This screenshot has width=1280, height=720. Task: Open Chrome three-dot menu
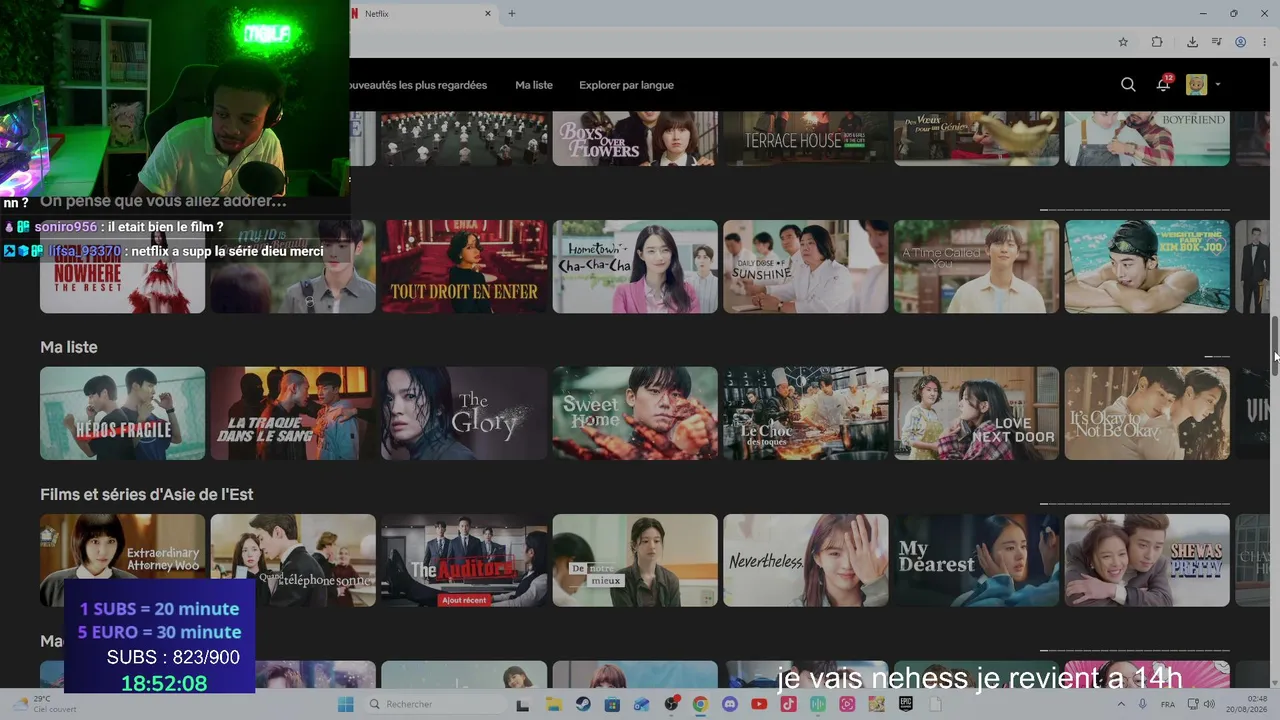[x=1265, y=42]
